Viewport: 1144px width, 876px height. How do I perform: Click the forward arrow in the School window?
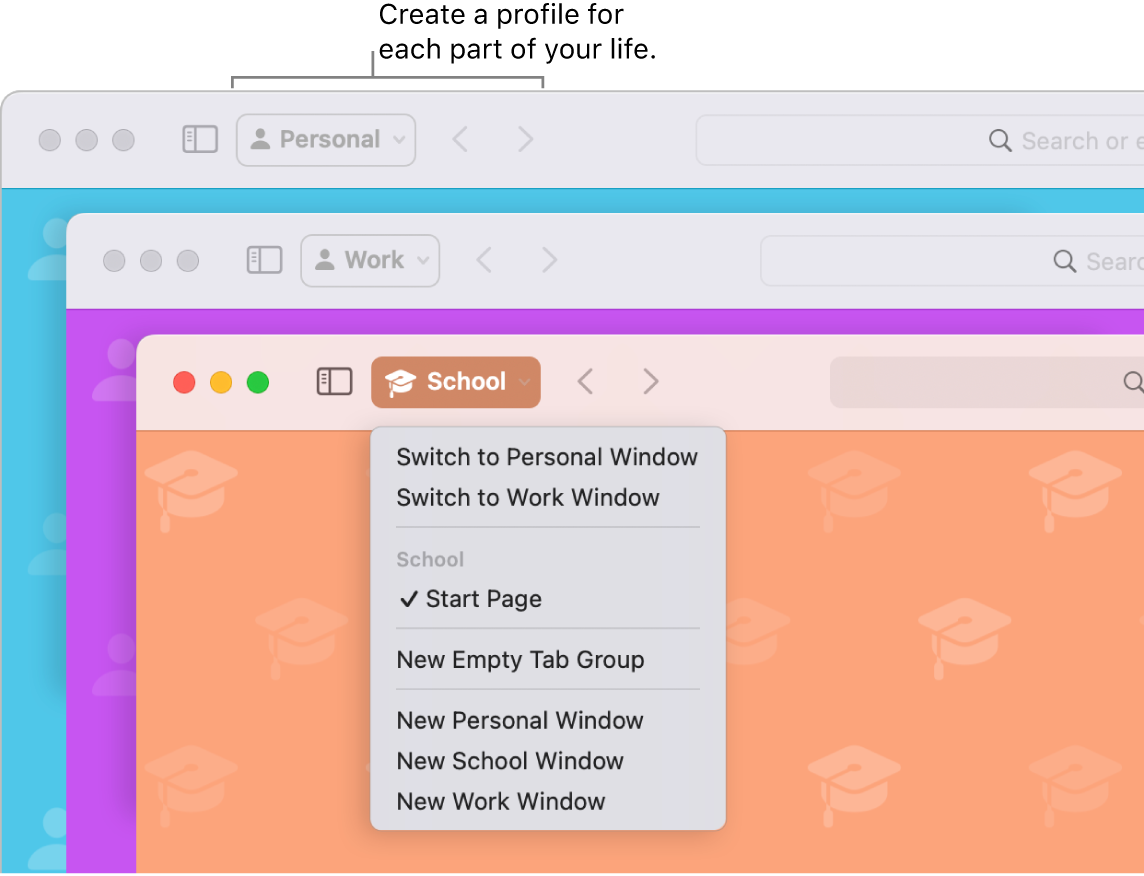point(650,381)
